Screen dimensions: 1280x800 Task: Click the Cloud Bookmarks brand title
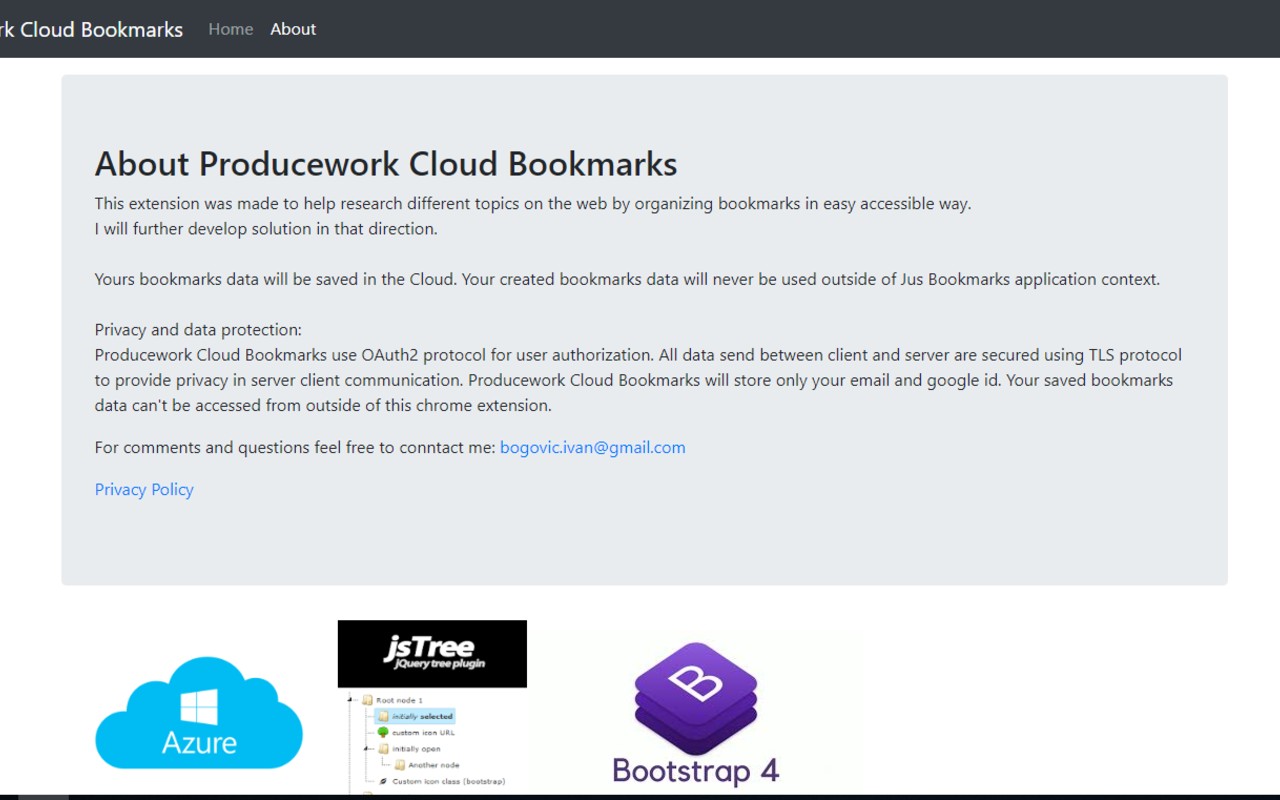[x=91, y=29]
